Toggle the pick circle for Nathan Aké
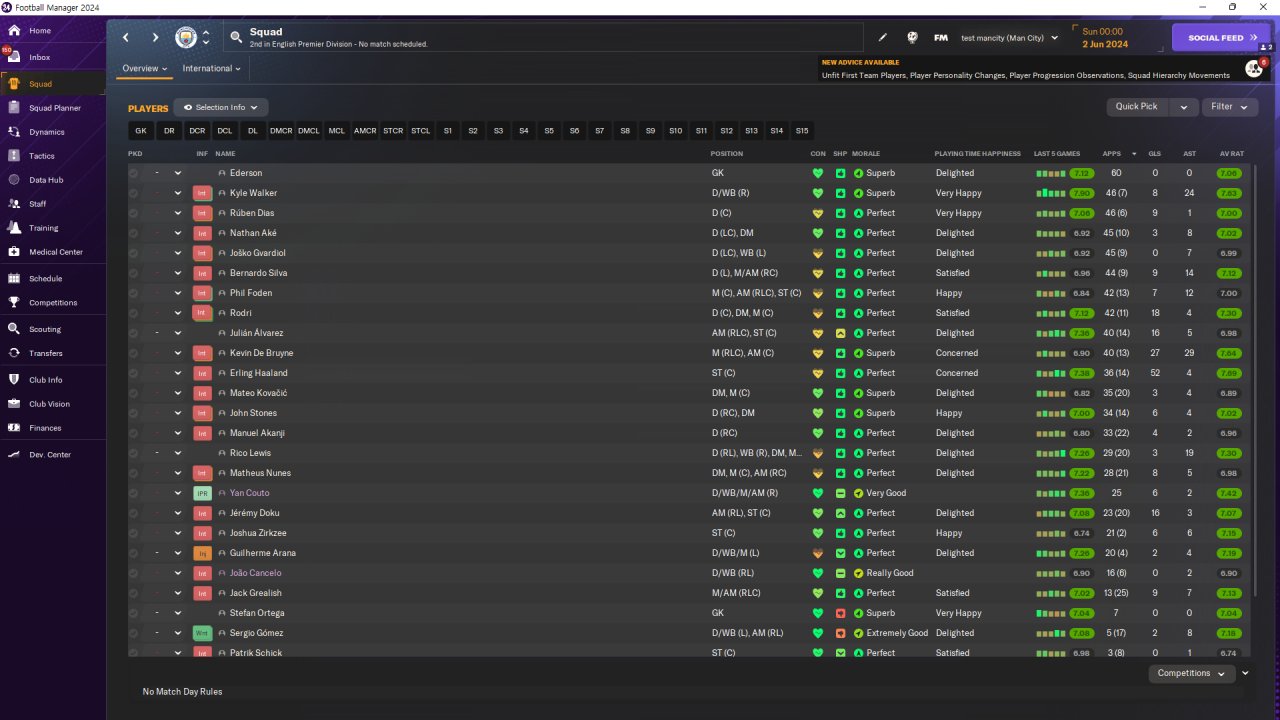The width and height of the screenshot is (1280, 720). (134, 233)
